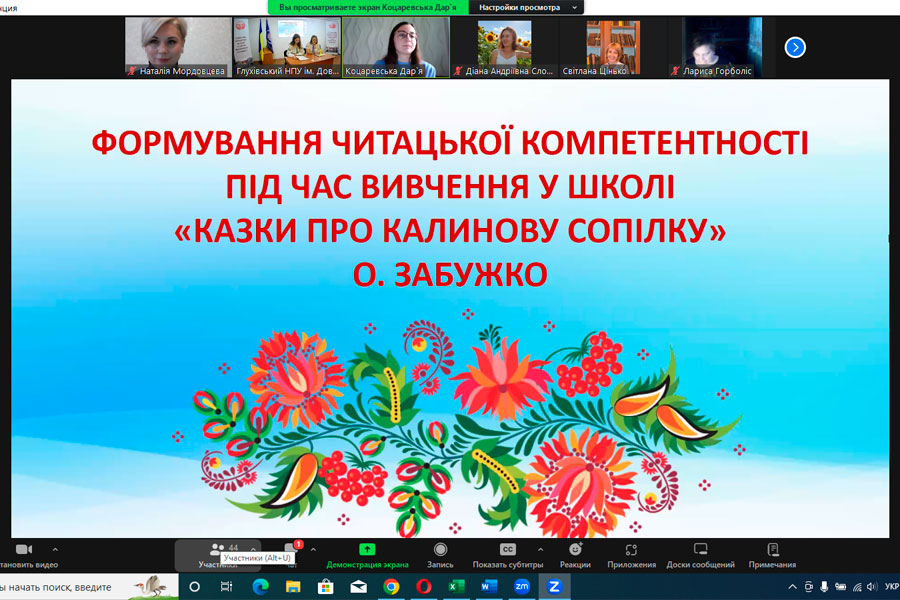
Task: Click the slide text О. ЗАБУЖКО
Action: click(450, 274)
